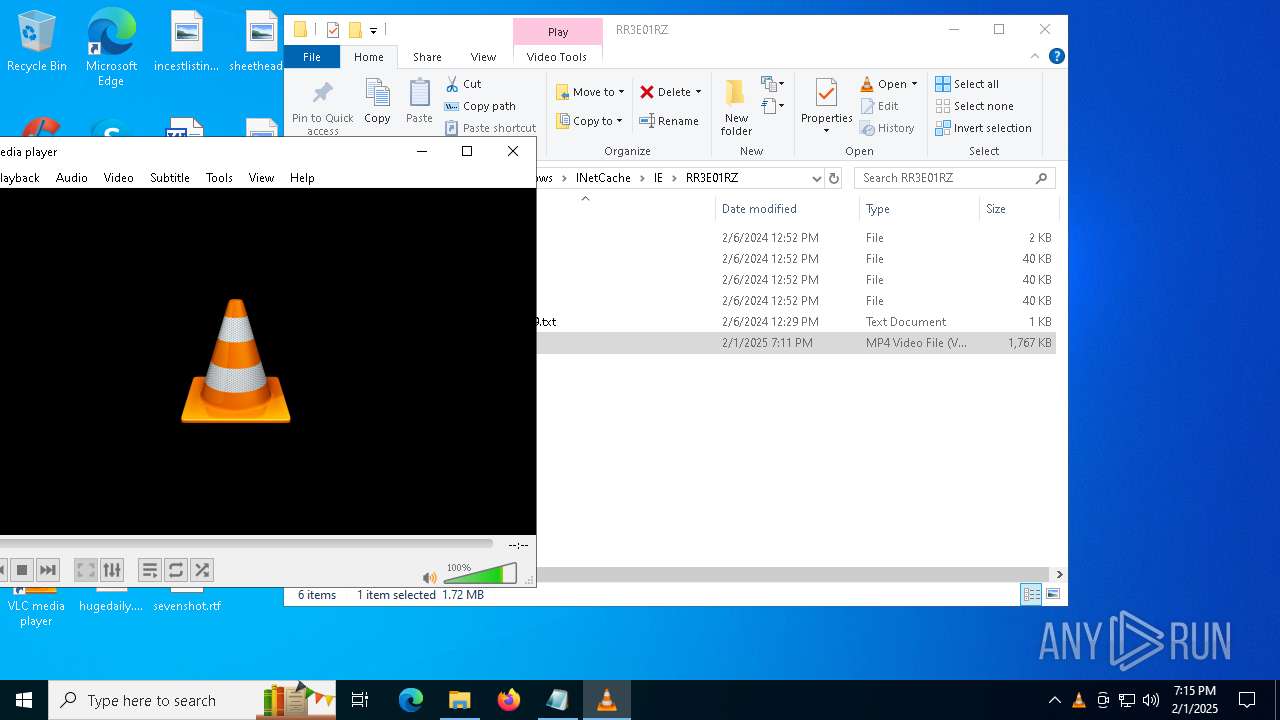Click Rename in the ribbon
Image resolution: width=1280 pixels, height=720 pixels.
tap(669, 121)
